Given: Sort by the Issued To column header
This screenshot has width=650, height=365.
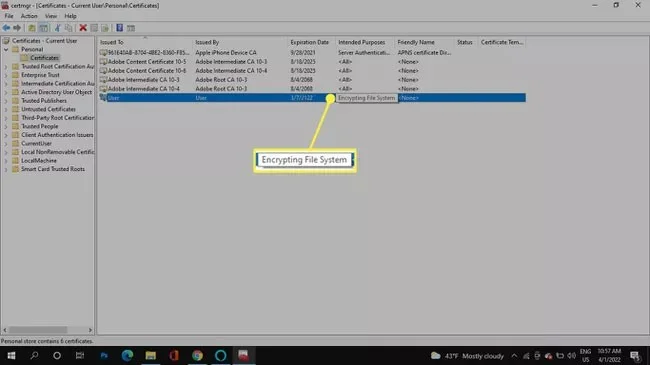Looking at the screenshot, I should [x=145, y=42].
